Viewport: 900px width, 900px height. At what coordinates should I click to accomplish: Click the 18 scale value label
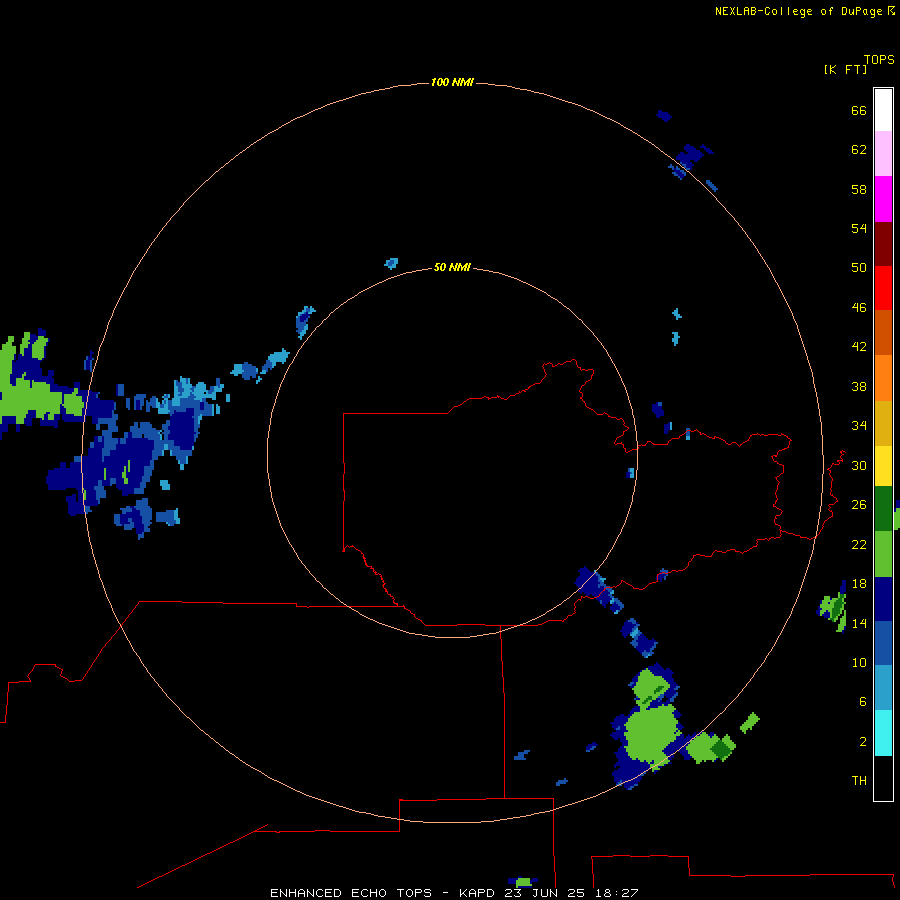(859, 584)
